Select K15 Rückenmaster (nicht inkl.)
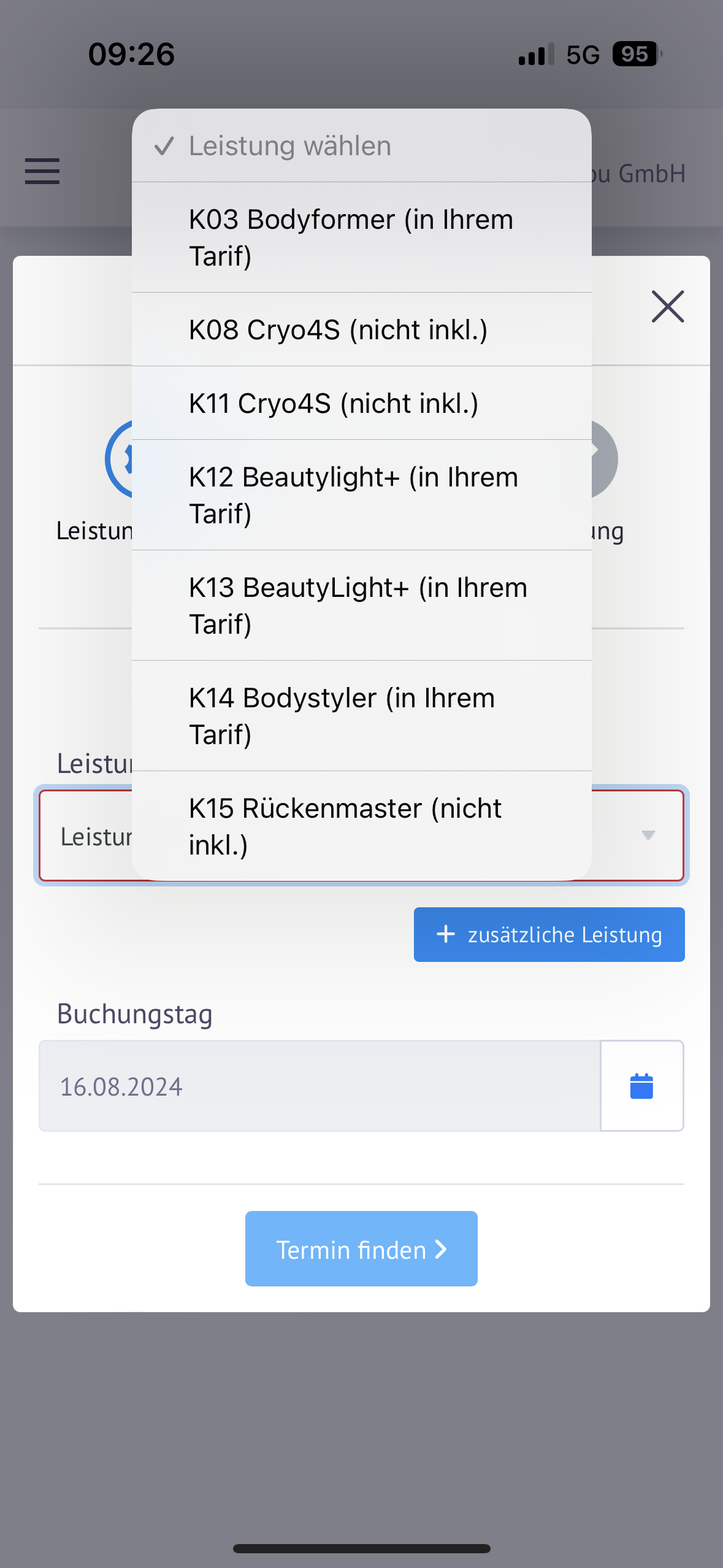The width and height of the screenshot is (723, 1568). point(362,826)
